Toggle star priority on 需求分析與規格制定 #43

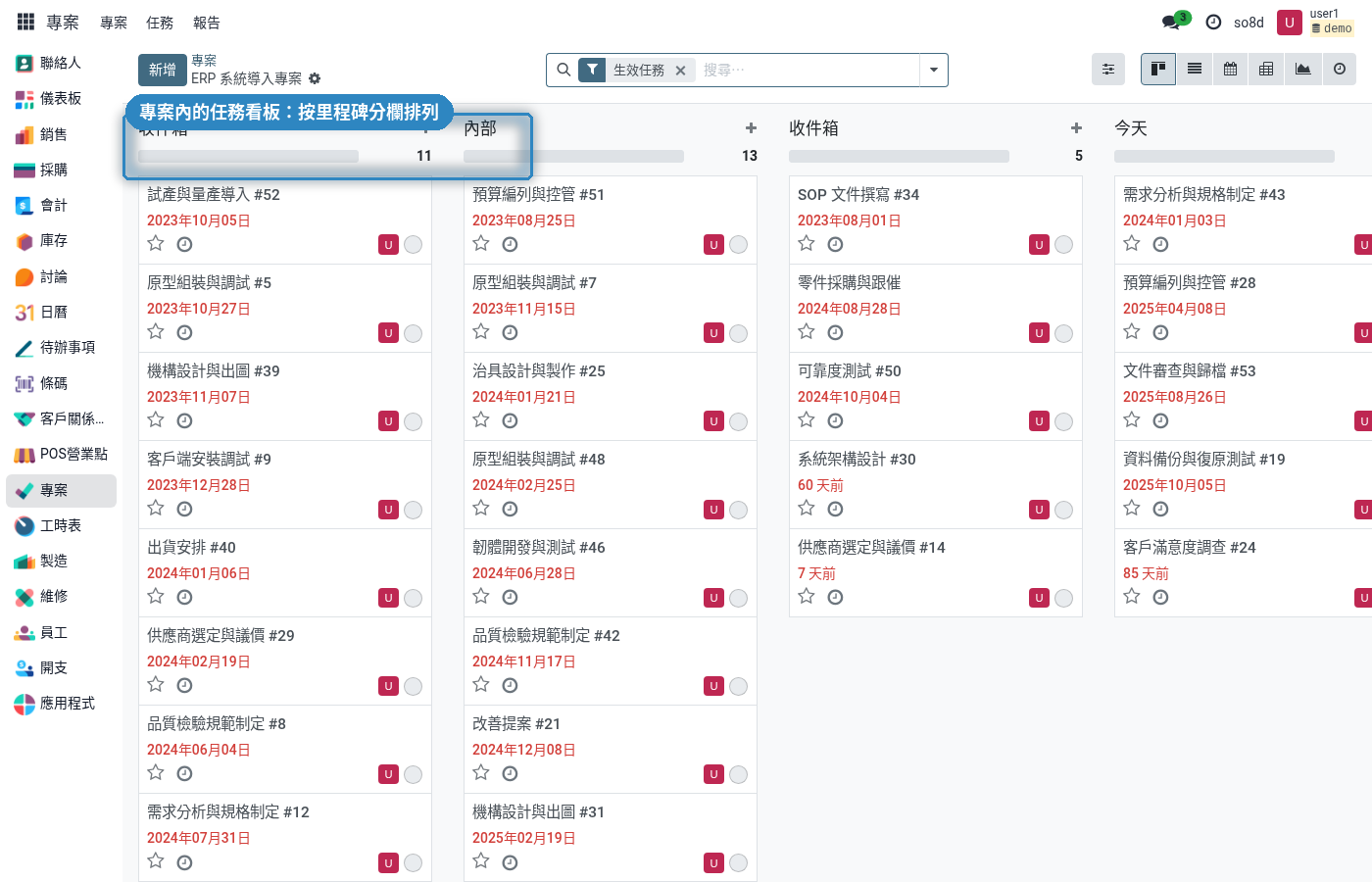click(1132, 244)
